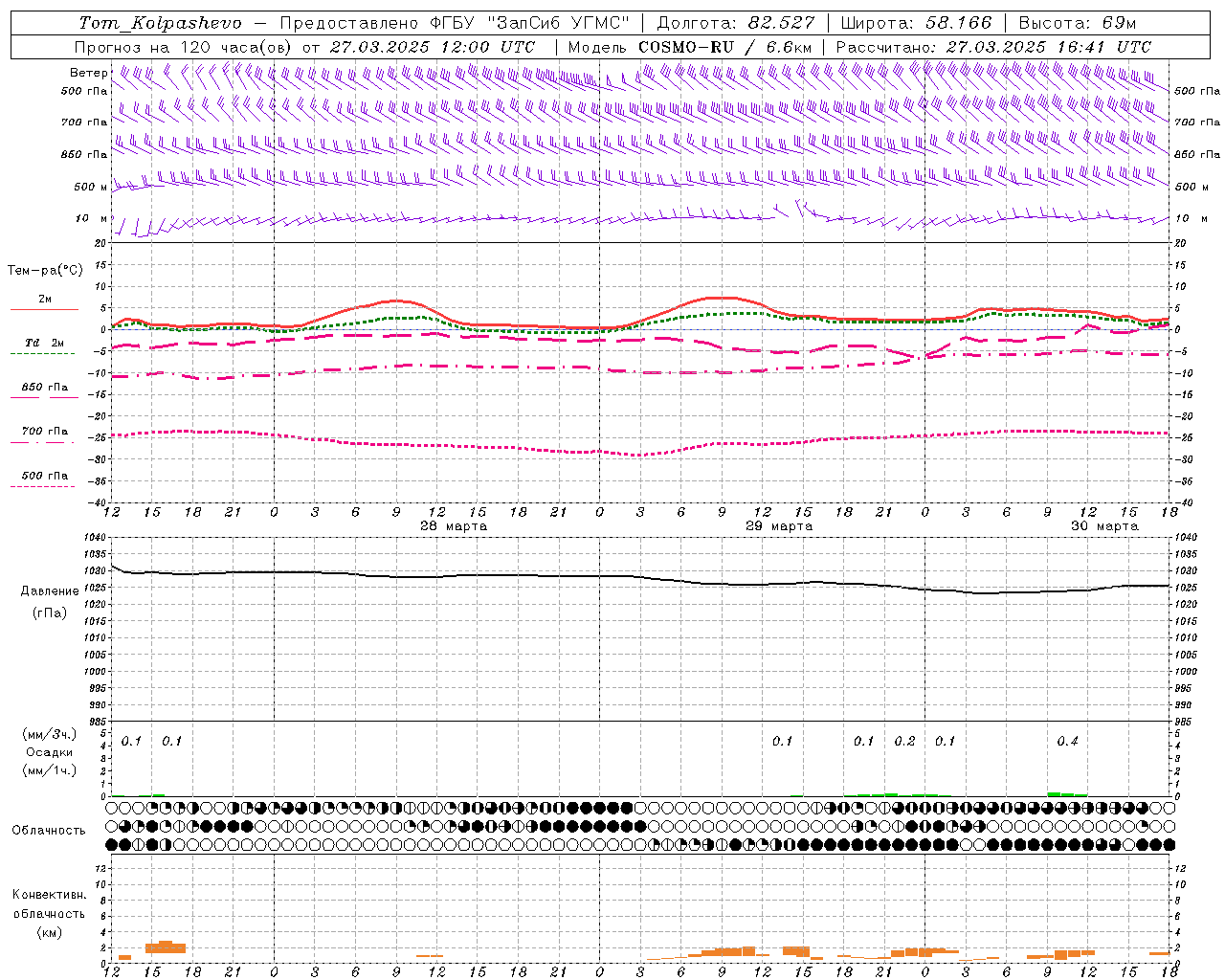Click the Высота: 69м value
Image resolution: width=1225 pixels, height=980 pixels.
click(1077, 23)
